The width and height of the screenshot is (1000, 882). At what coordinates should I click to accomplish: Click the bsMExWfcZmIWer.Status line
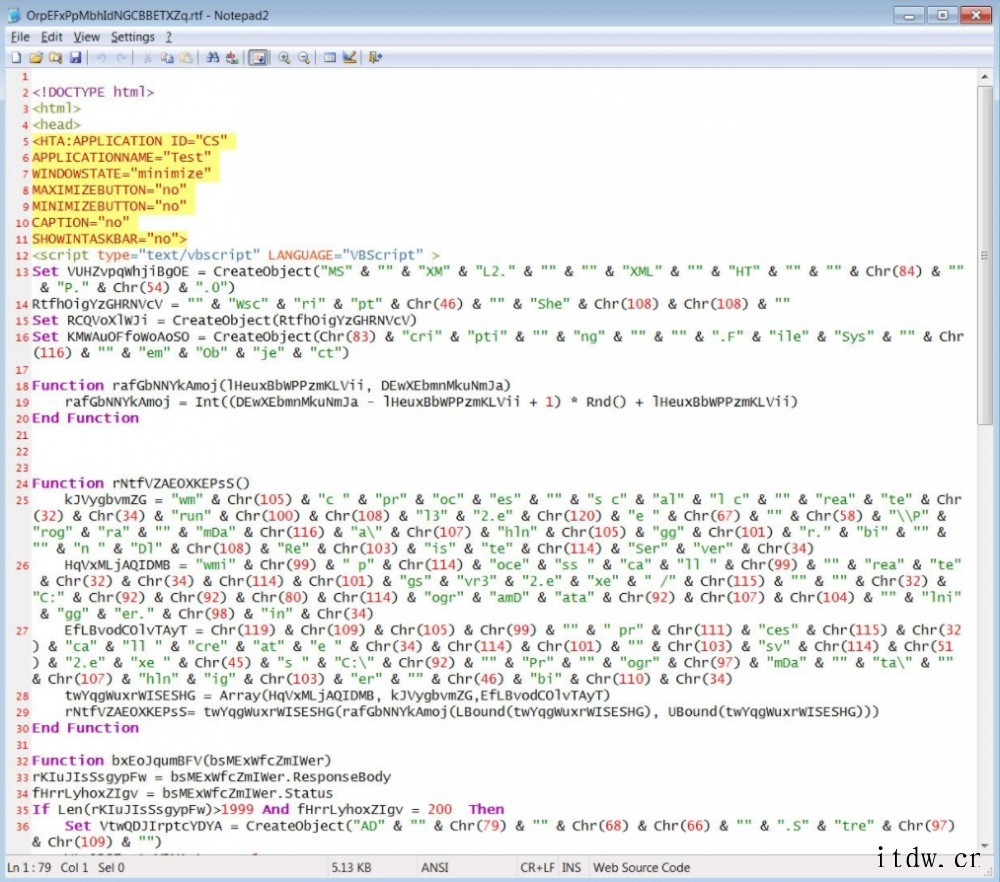(x=182, y=793)
